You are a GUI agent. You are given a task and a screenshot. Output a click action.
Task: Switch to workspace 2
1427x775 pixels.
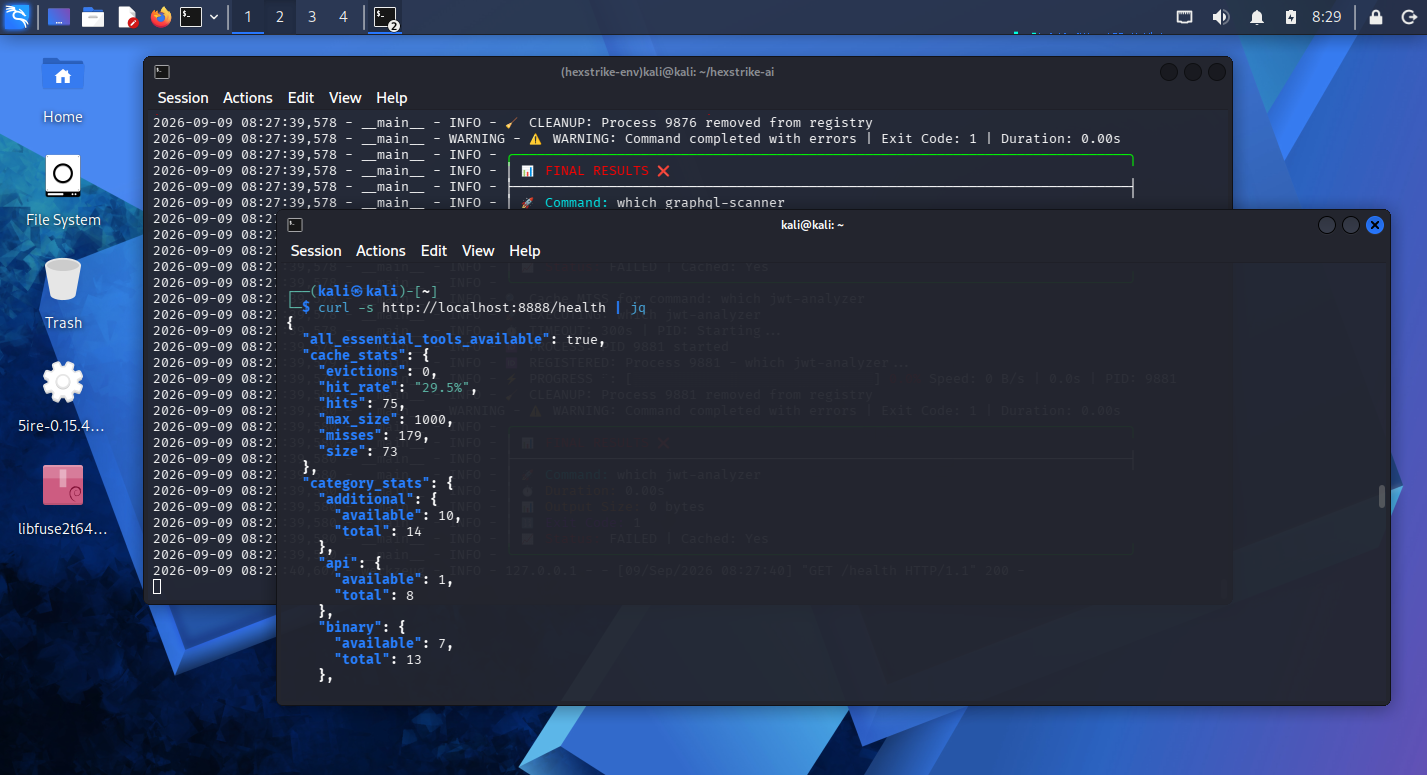[x=280, y=17]
